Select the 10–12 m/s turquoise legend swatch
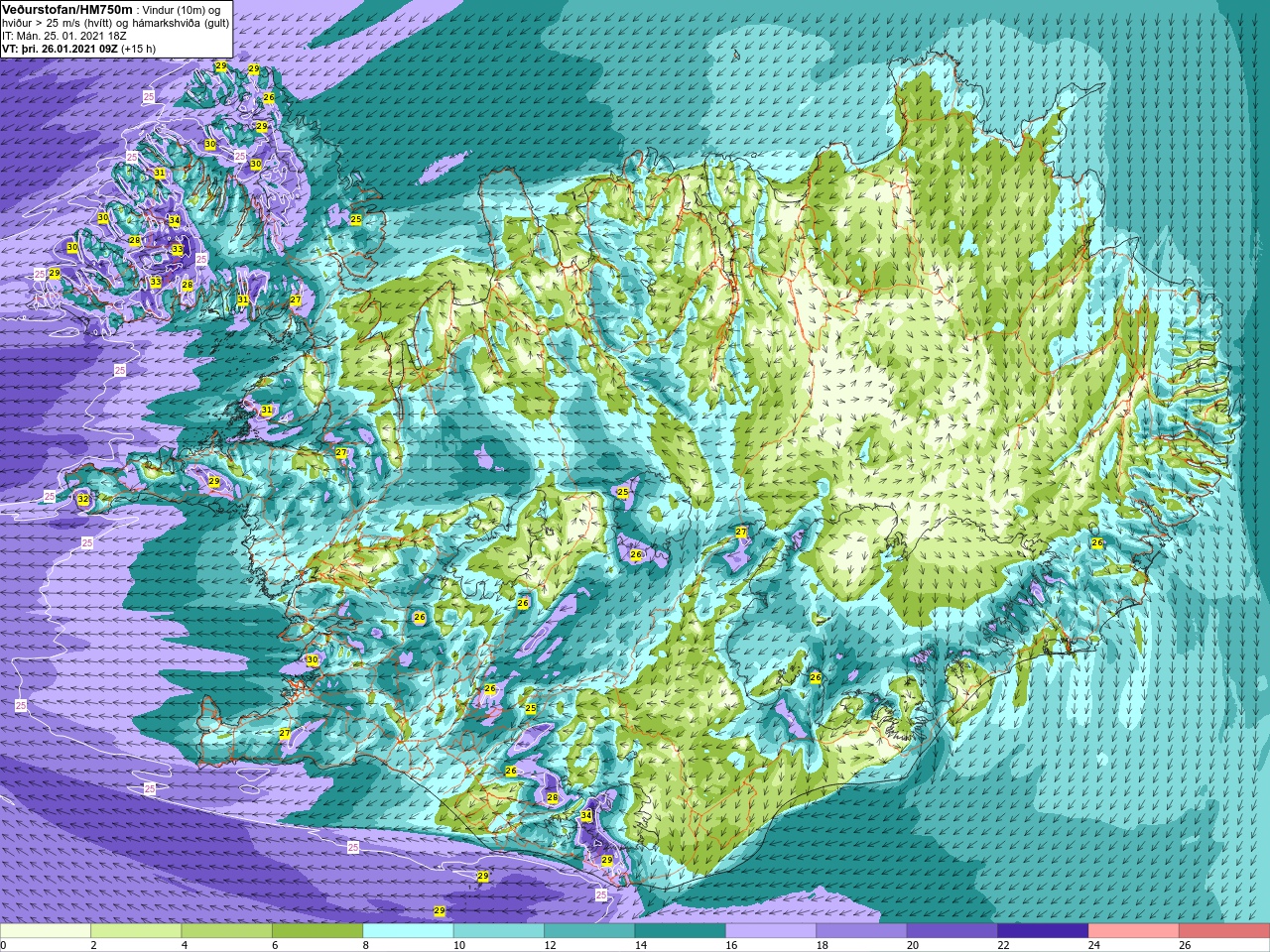This screenshot has height=952, width=1270. click(x=499, y=931)
